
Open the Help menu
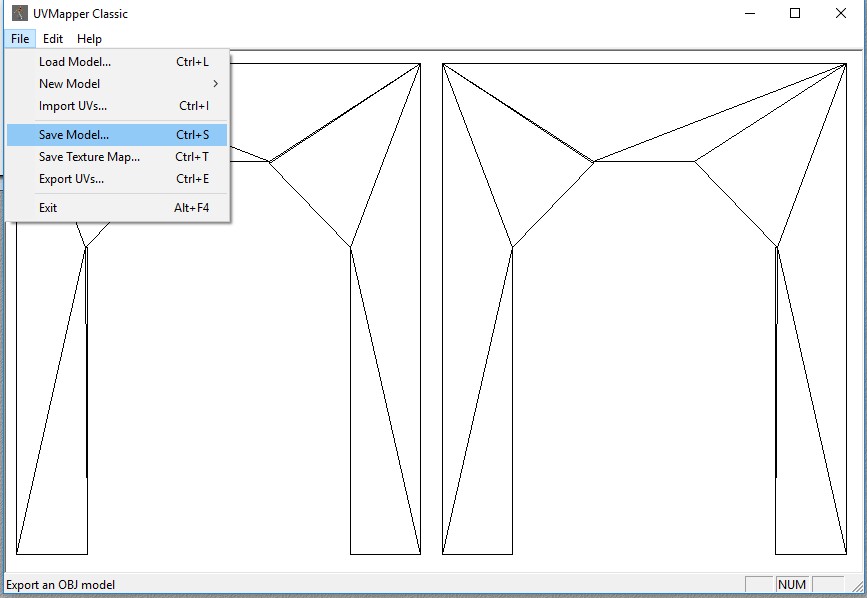pyautogui.click(x=89, y=39)
